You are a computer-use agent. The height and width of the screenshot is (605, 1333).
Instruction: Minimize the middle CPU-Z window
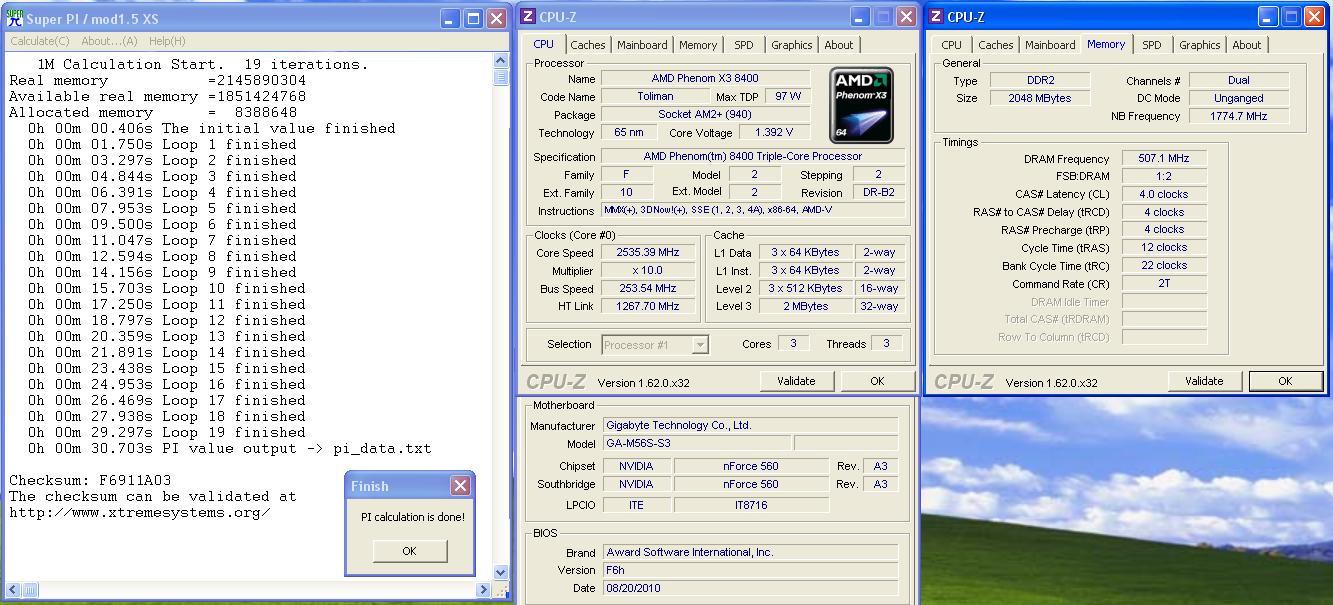pos(860,17)
